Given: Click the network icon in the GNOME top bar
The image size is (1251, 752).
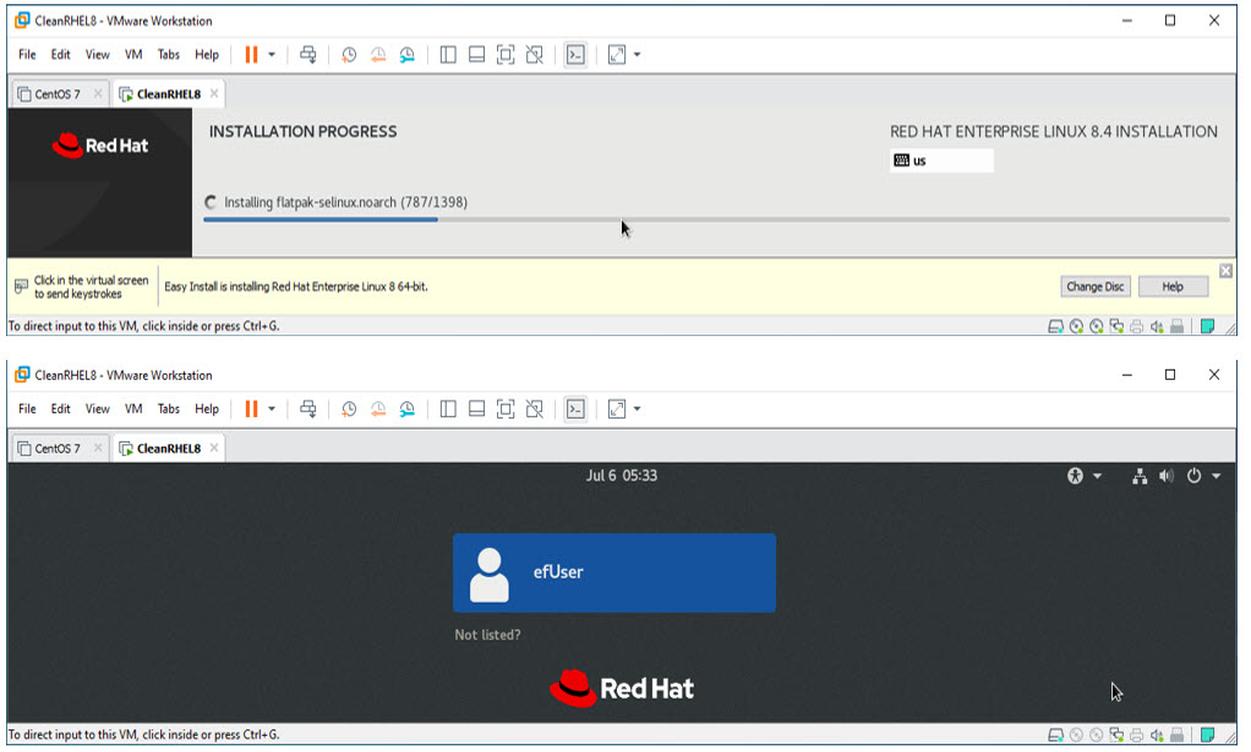Looking at the screenshot, I should (x=1139, y=477).
